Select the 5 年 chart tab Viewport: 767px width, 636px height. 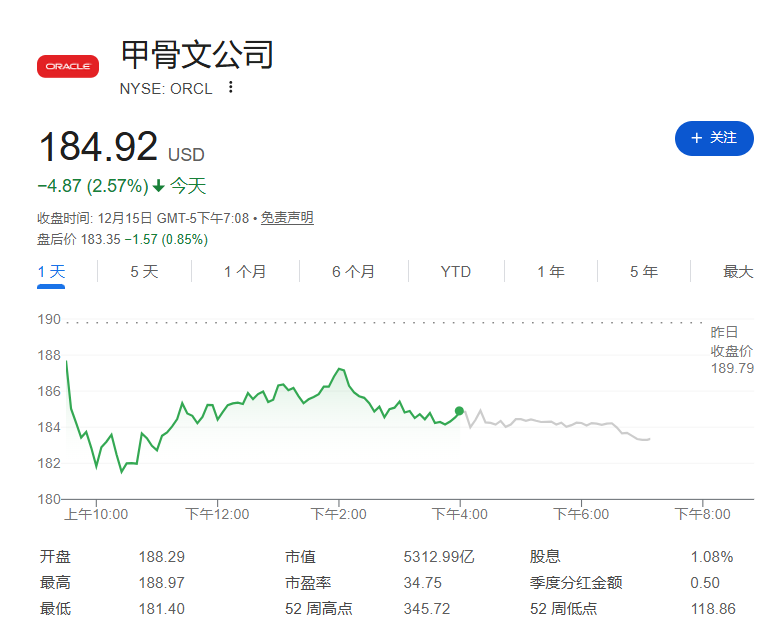coord(643,272)
